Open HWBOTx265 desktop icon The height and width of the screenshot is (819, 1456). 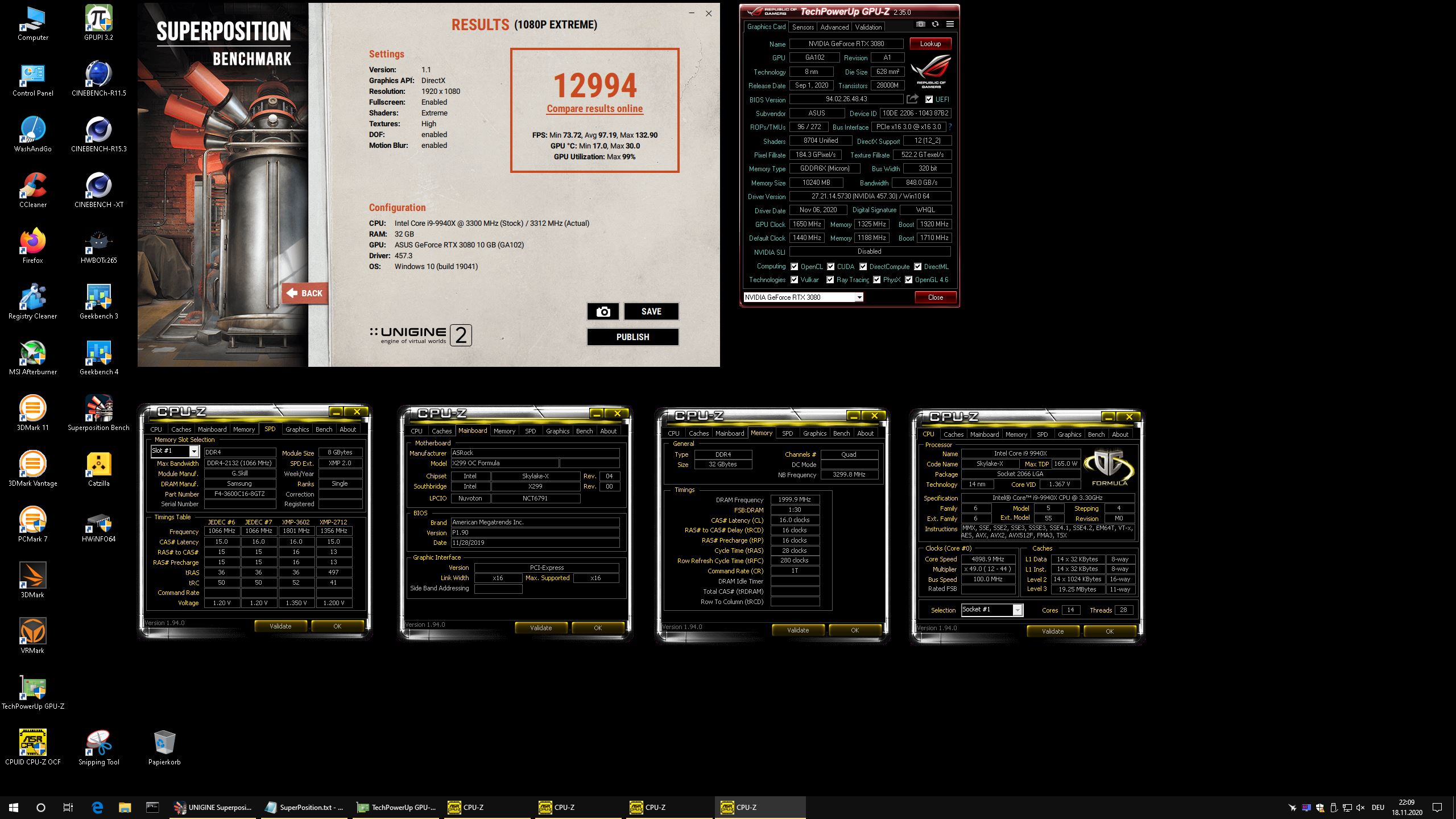click(99, 247)
